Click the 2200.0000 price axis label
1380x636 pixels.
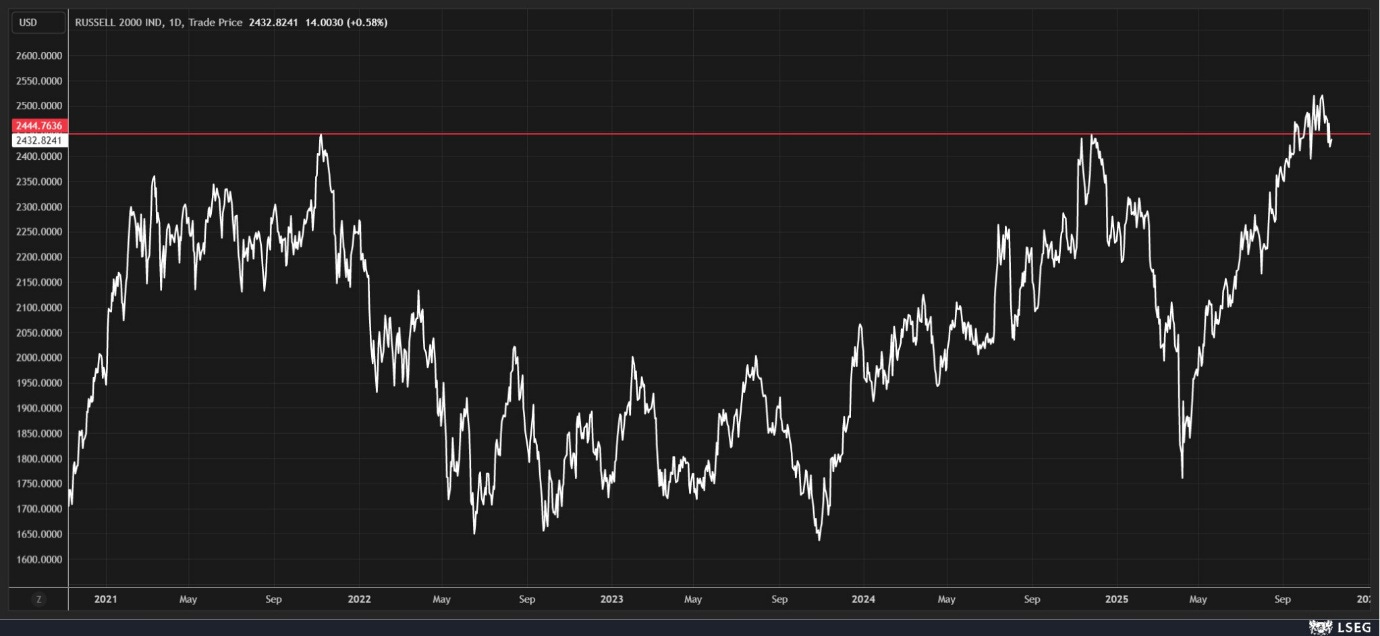[40, 257]
